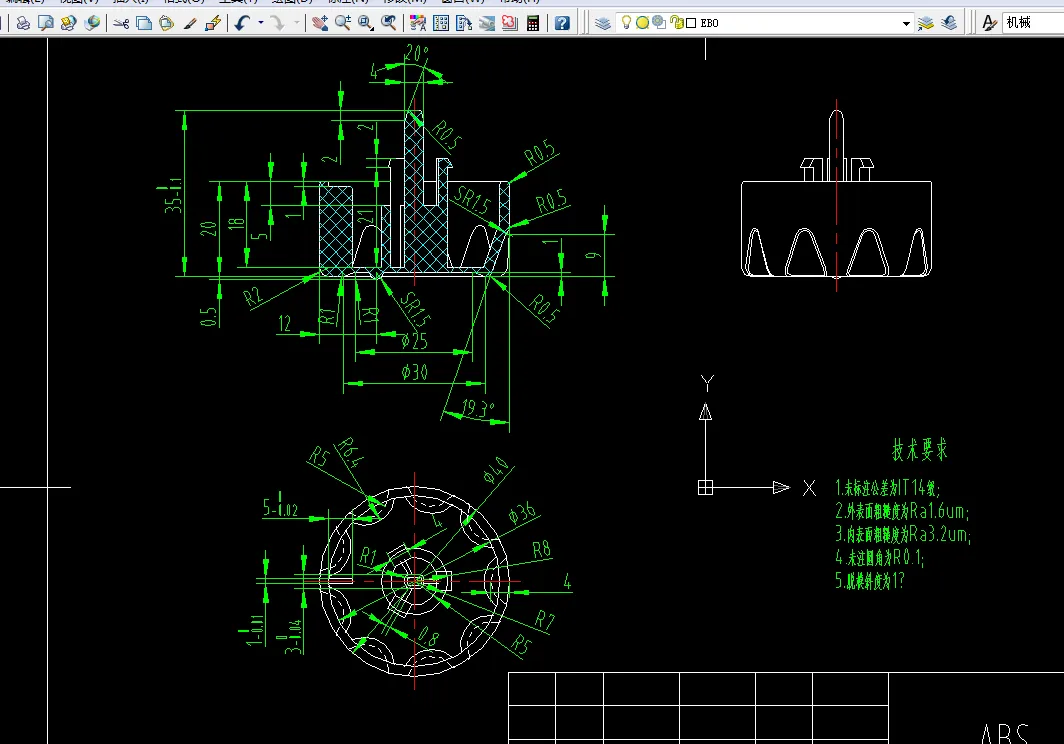Open the Properties palette icon
The image size is (1064, 744).
click(x=418, y=23)
